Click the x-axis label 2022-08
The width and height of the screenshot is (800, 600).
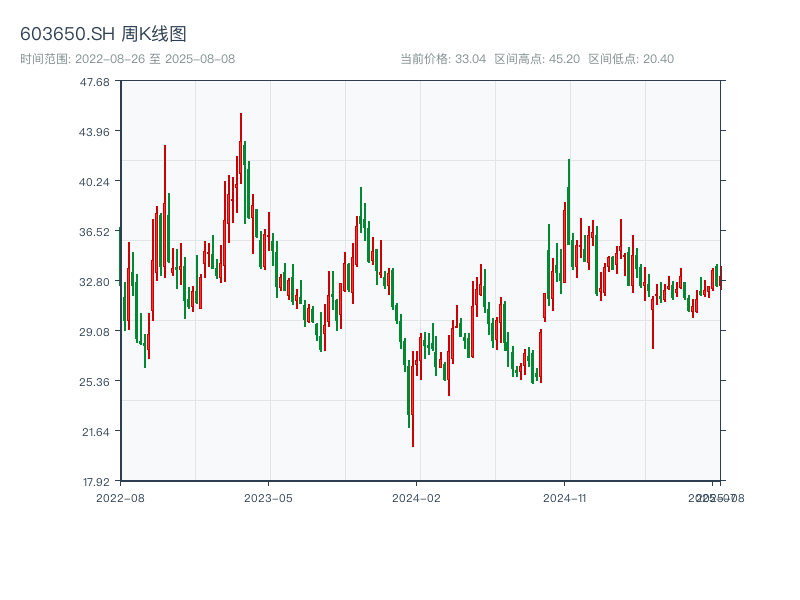click(x=120, y=498)
